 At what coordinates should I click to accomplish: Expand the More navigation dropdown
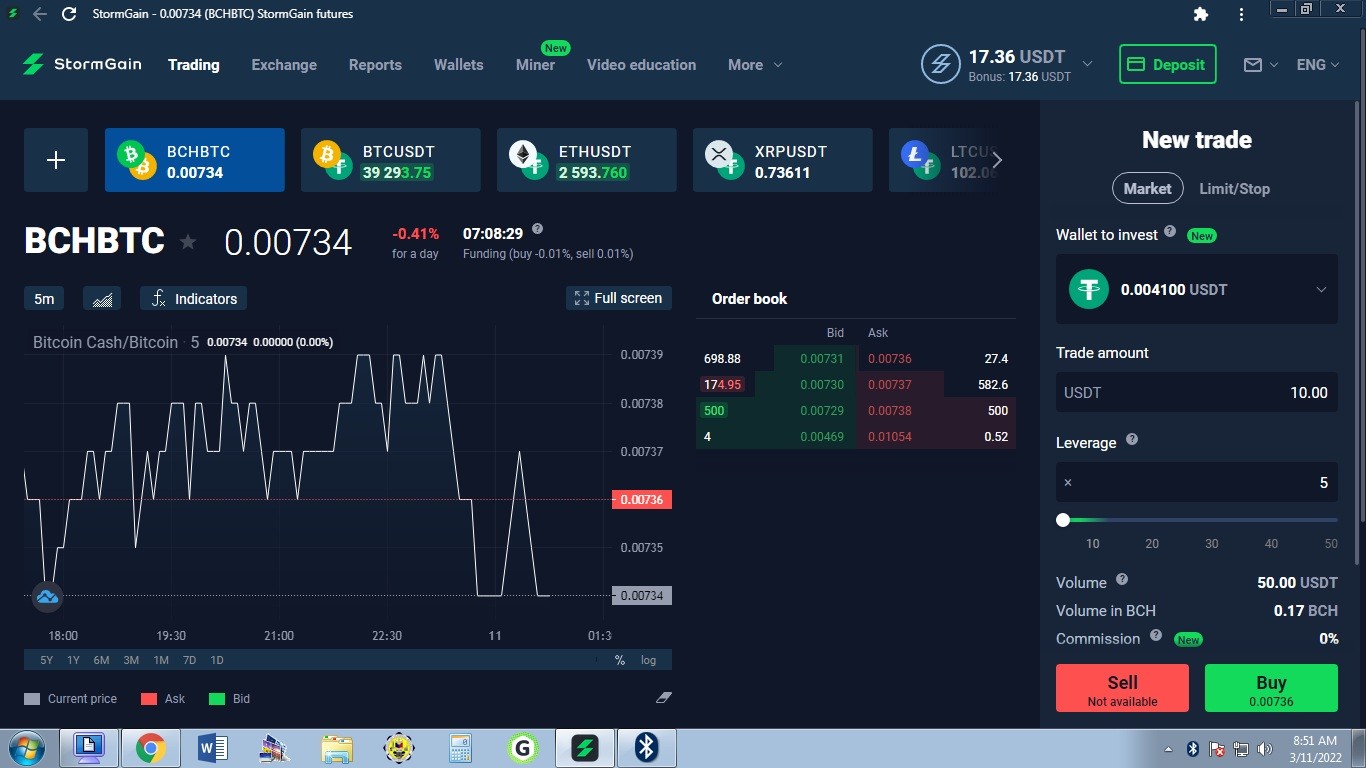(x=755, y=64)
